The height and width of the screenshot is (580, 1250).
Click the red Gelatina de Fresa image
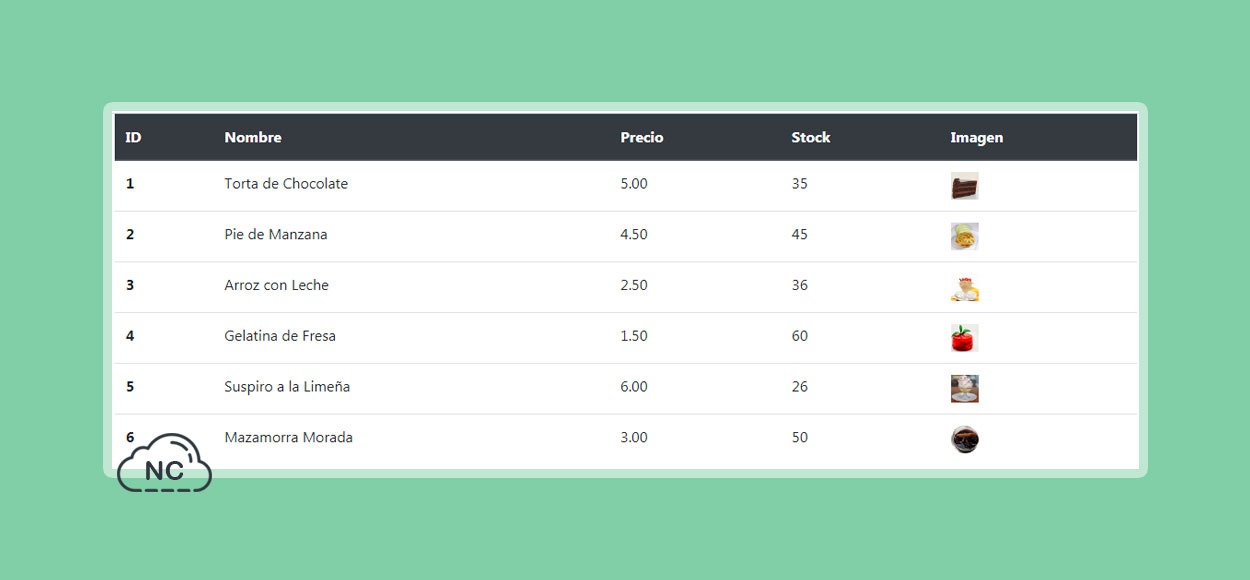tap(965, 338)
